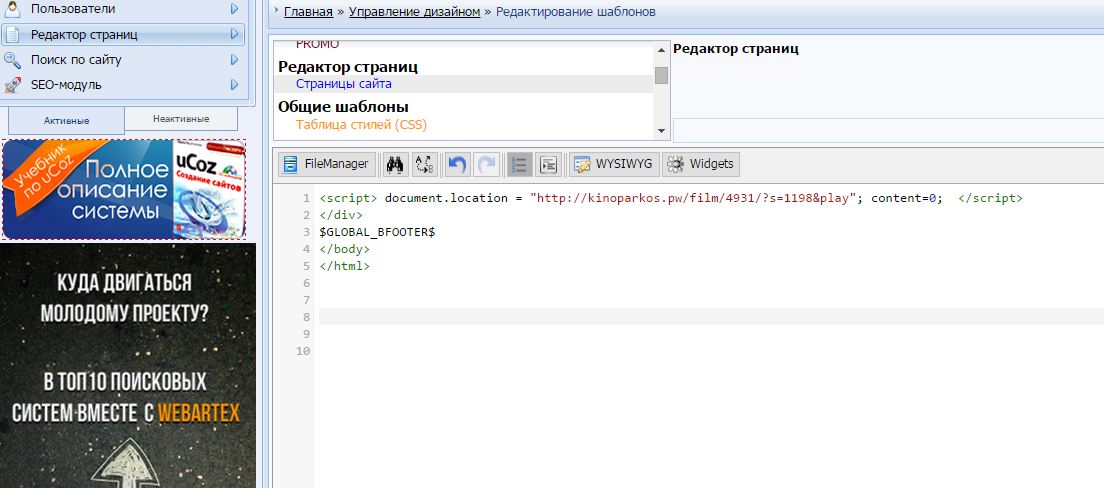Open Таблица стилей (CSS) template
The height and width of the screenshot is (488, 1104).
click(x=361, y=125)
